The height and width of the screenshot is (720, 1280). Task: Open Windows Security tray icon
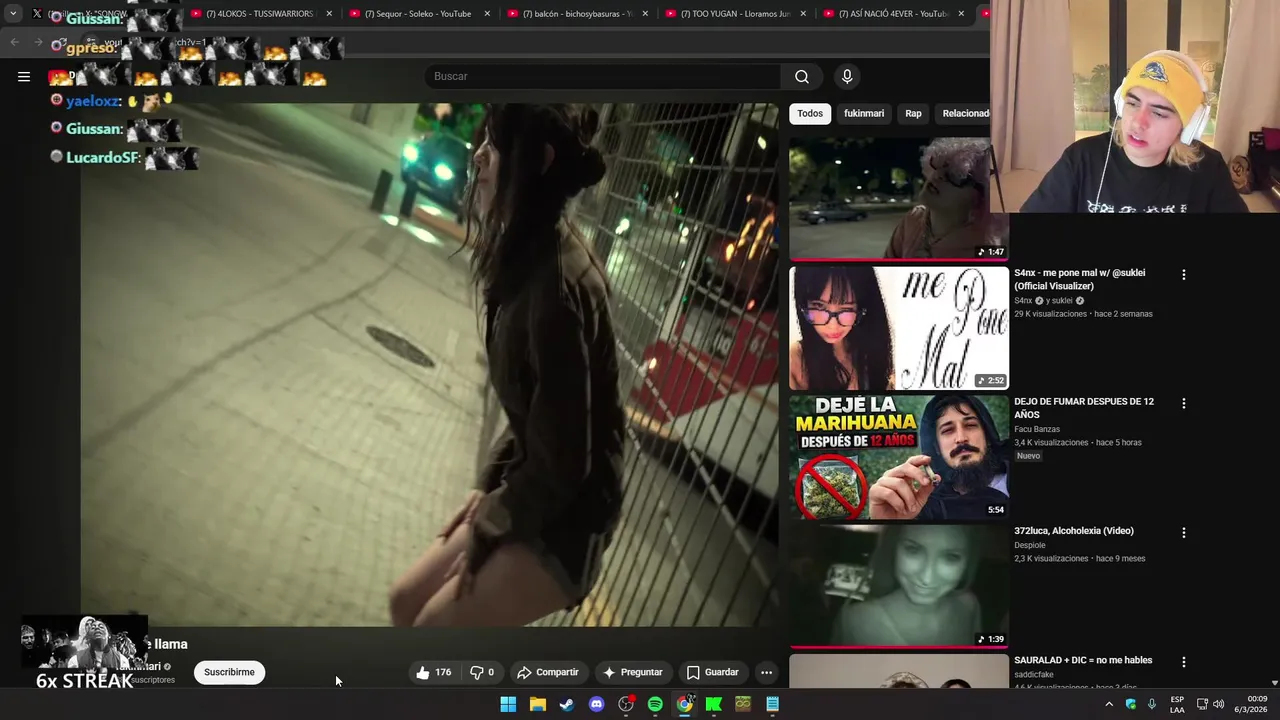pyautogui.click(x=1131, y=704)
